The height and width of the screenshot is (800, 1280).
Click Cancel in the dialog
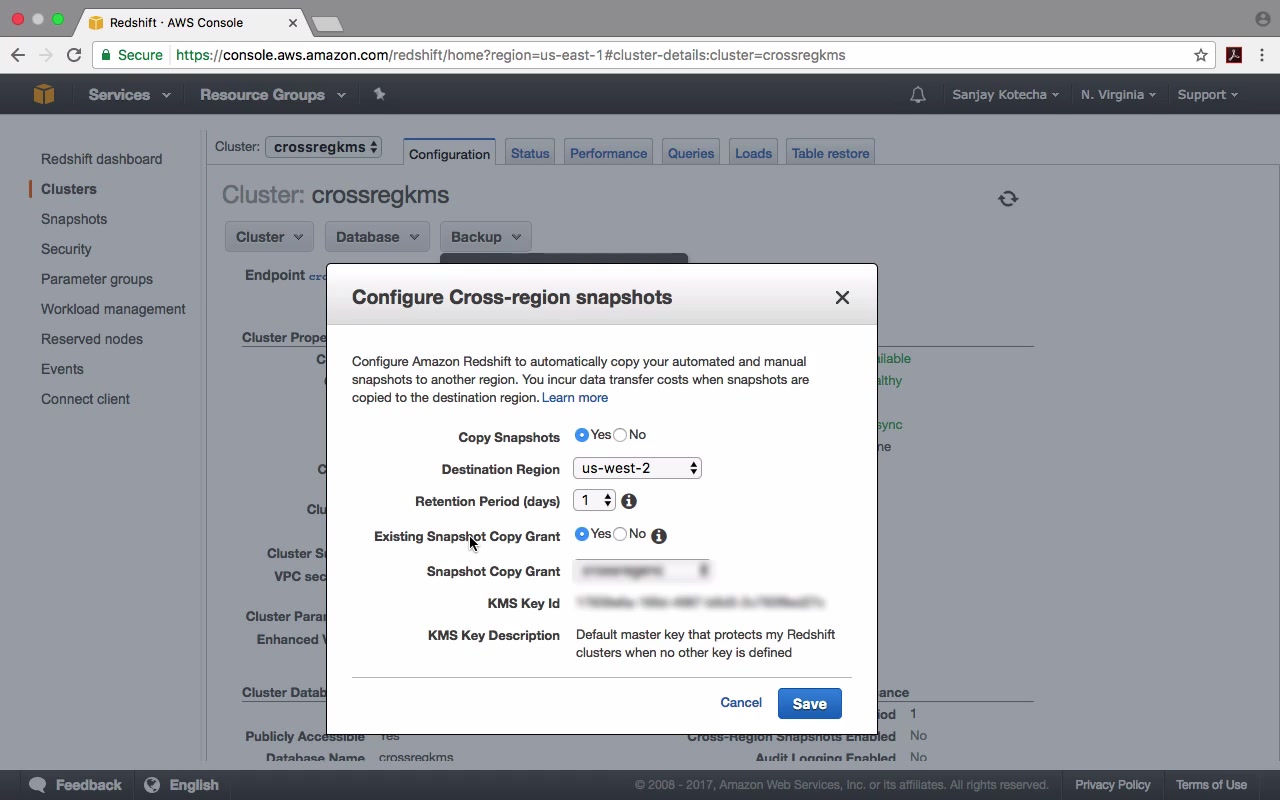[x=741, y=703]
